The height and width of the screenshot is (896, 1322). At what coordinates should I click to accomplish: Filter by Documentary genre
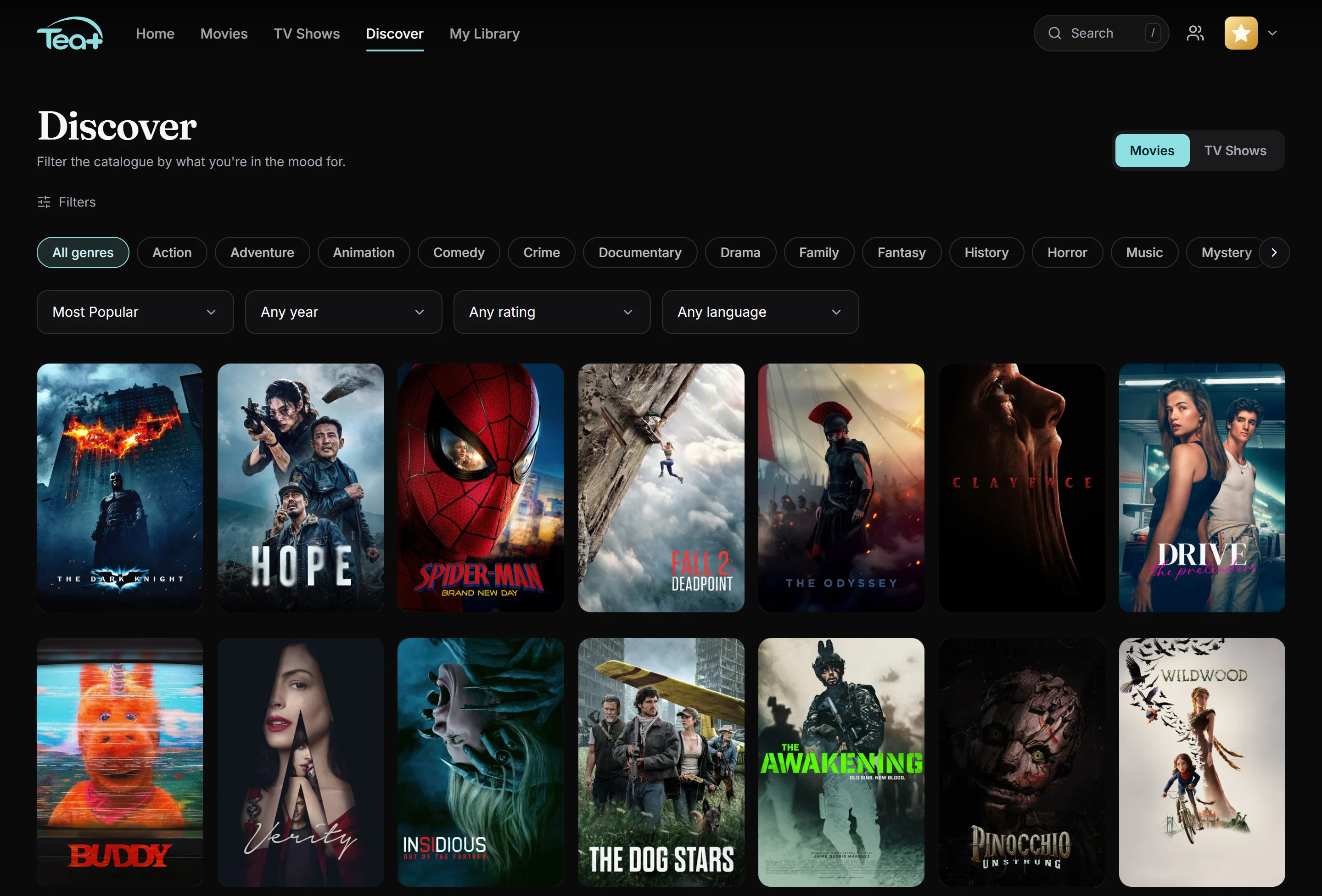coord(639,252)
